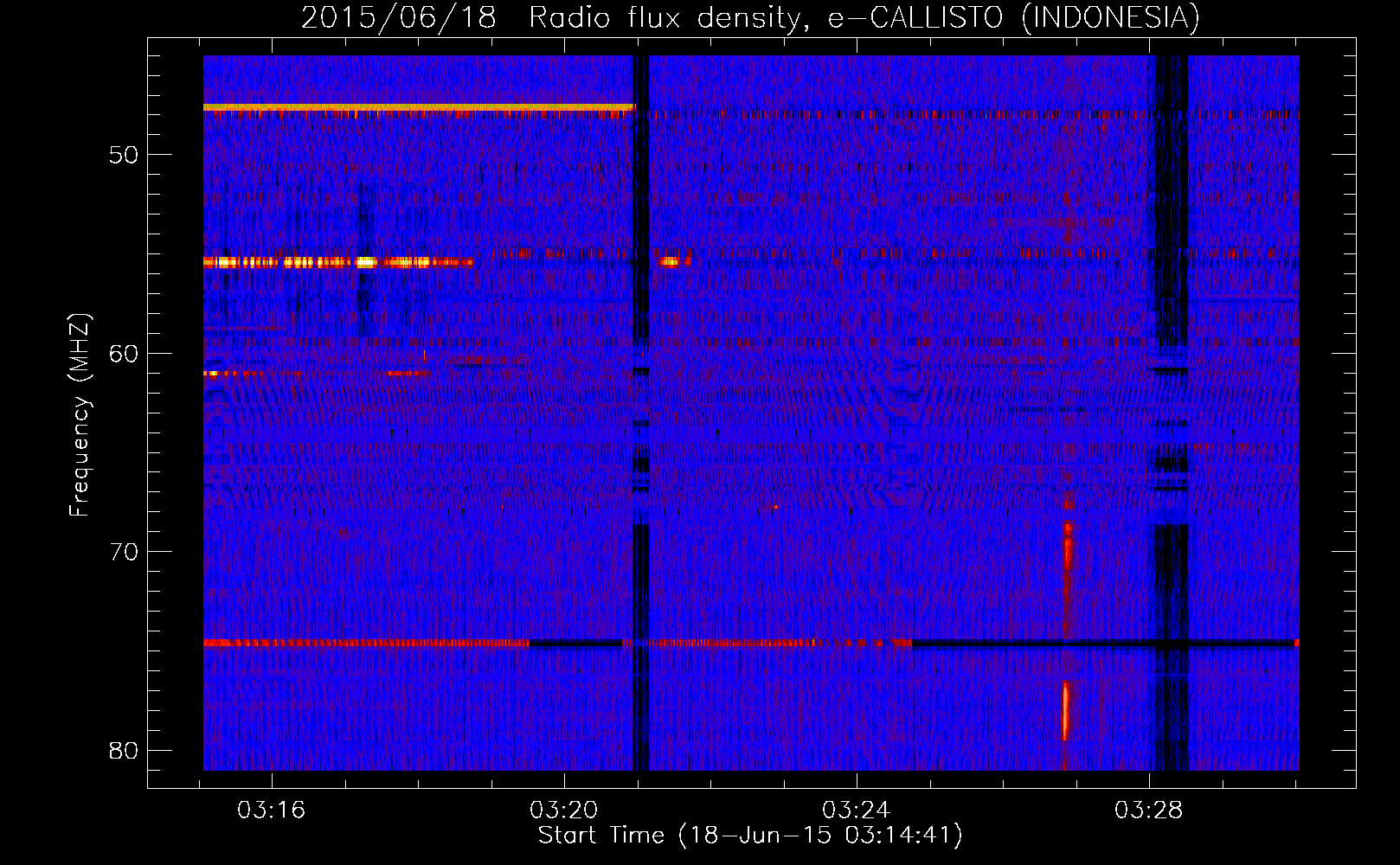
Task: Click the red burst streak near 70 MHz
Action: pos(1068,546)
